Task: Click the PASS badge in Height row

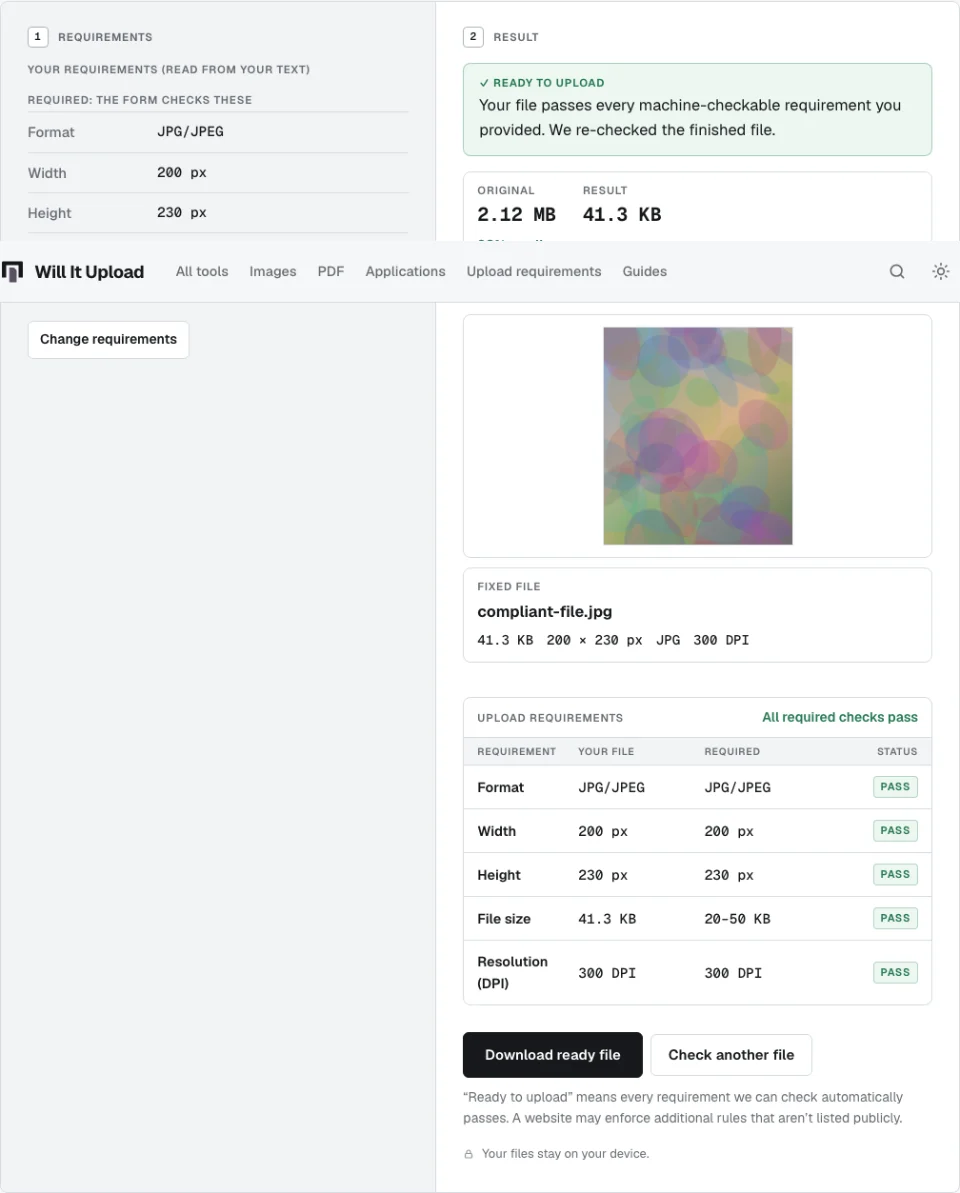Action: (895, 875)
